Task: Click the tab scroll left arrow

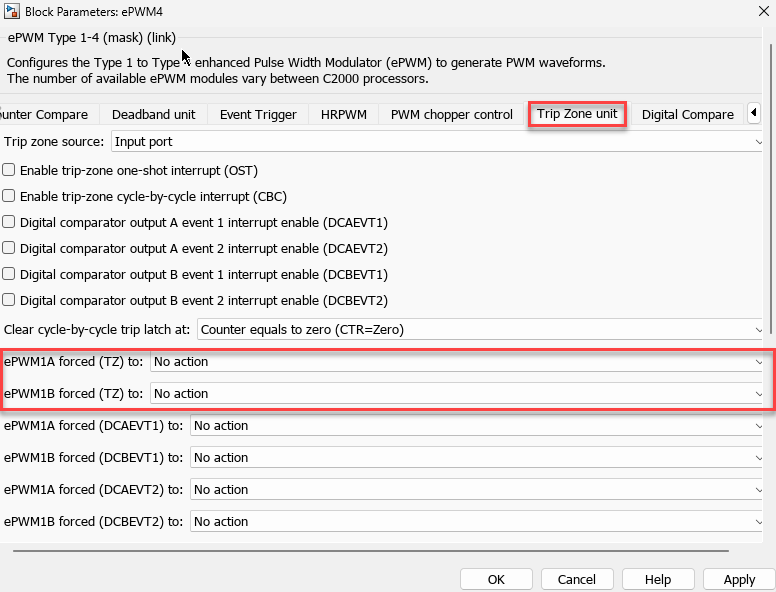Action: pos(754,113)
